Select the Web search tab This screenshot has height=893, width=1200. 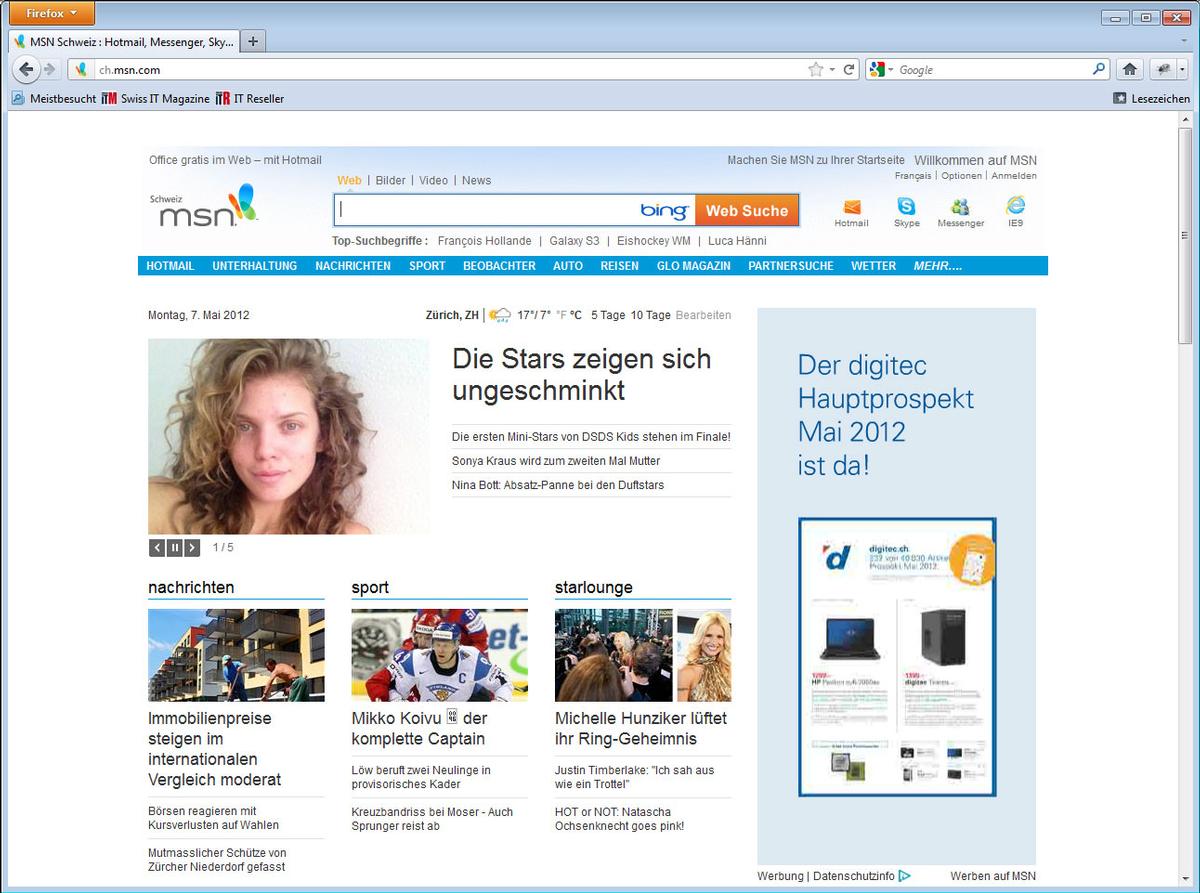coord(349,180)
